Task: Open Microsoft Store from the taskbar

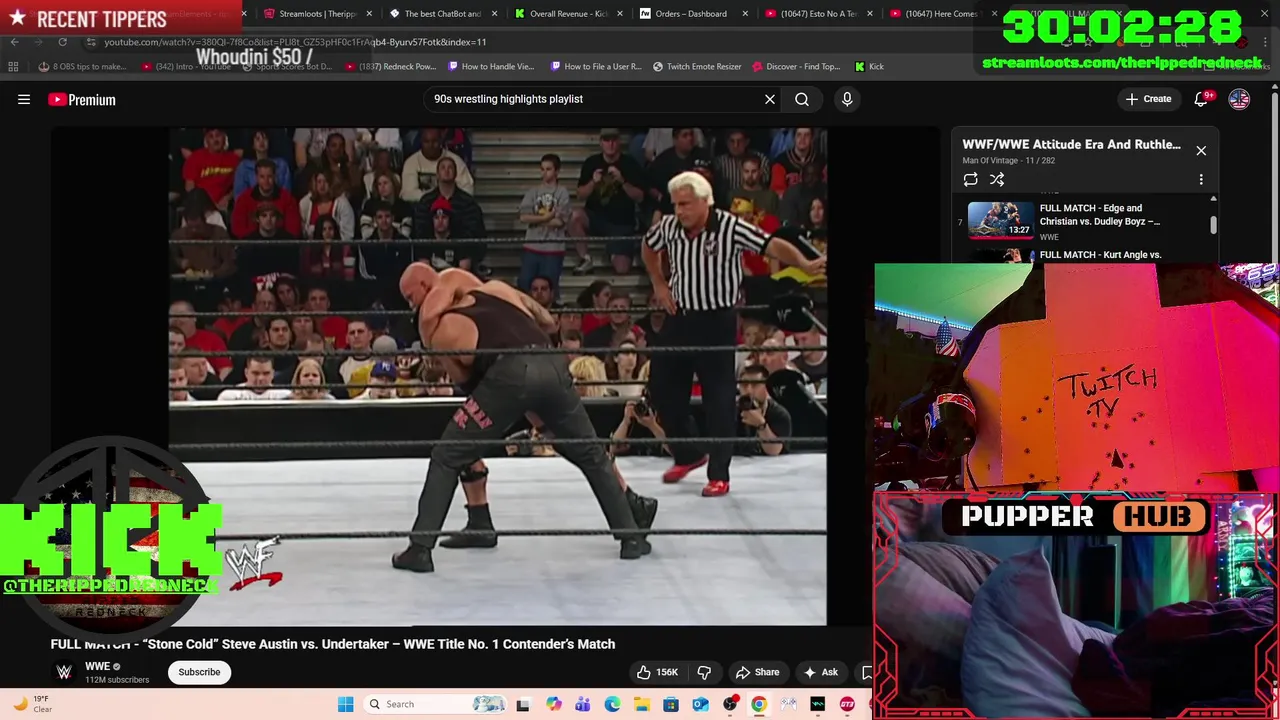Action: [671, 704]
